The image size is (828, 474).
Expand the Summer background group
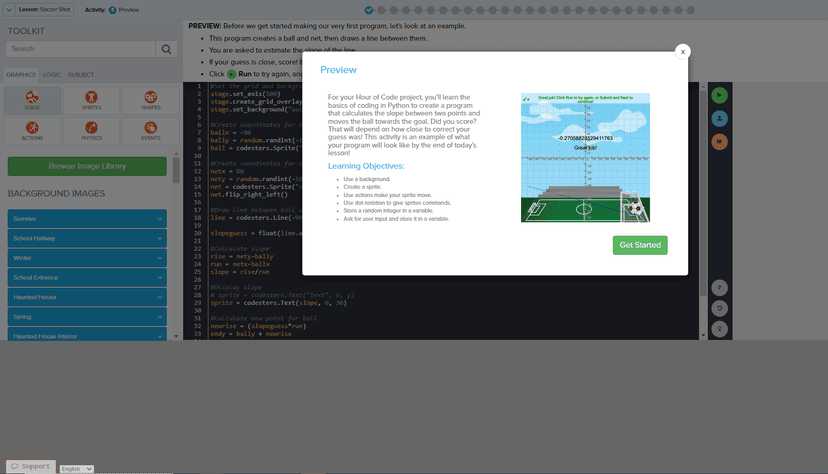point(87,219)
